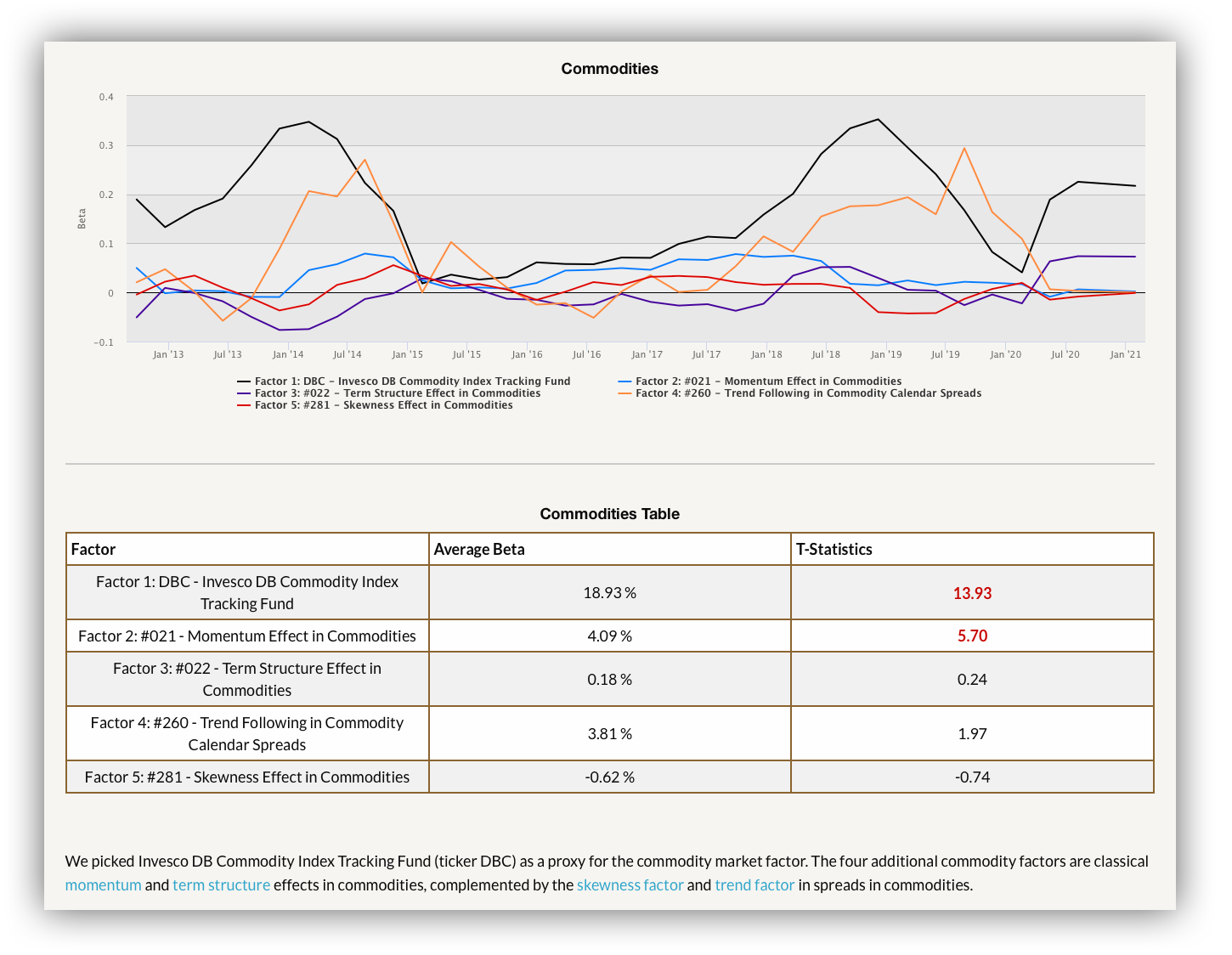This screenshot has width=1232, height=955.
Task: Click the Jul '17 x-axis label
Action: coord(706,354)
